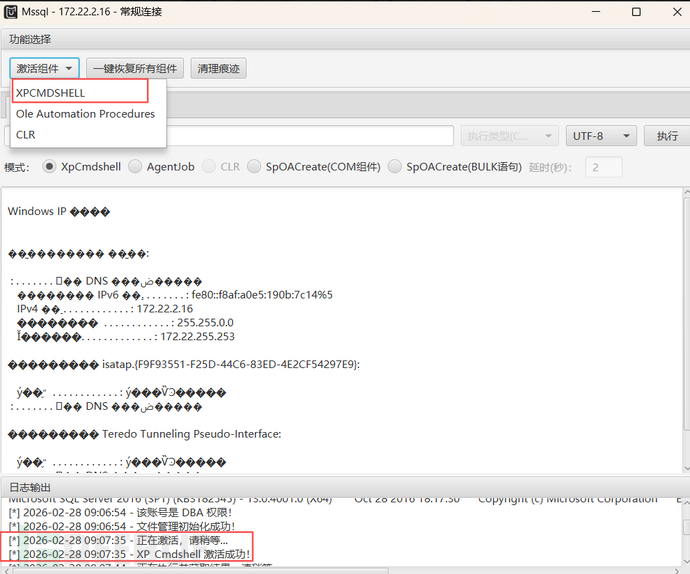Select the XpCmdshell mode radio button
The width and height of the screenshot is (690, 574).
50,167
